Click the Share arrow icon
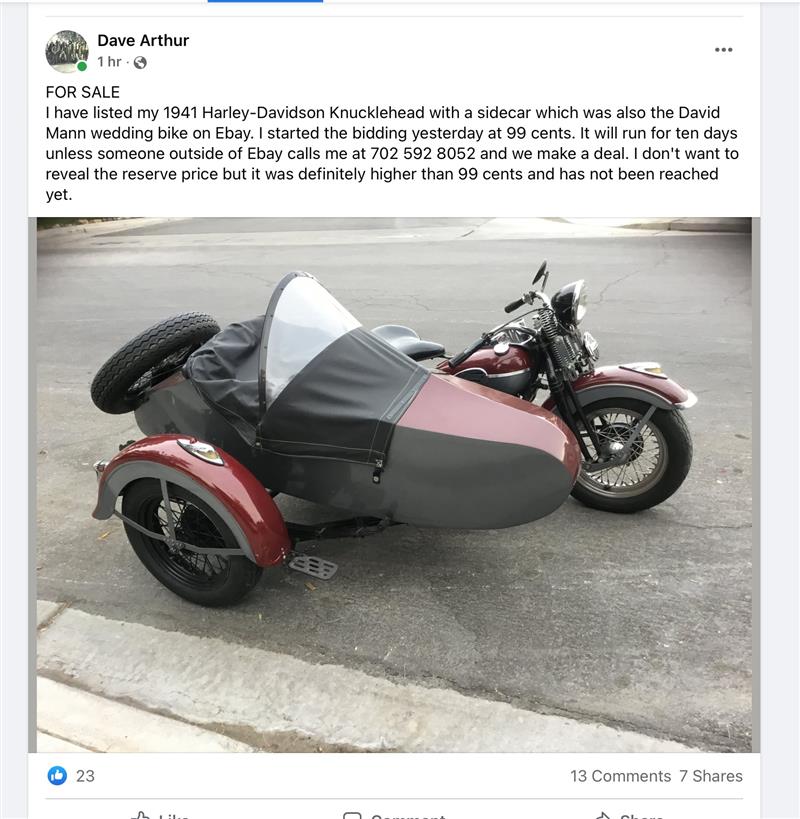The width and height of the screenshot is (800, 819). tap(603, 815)
